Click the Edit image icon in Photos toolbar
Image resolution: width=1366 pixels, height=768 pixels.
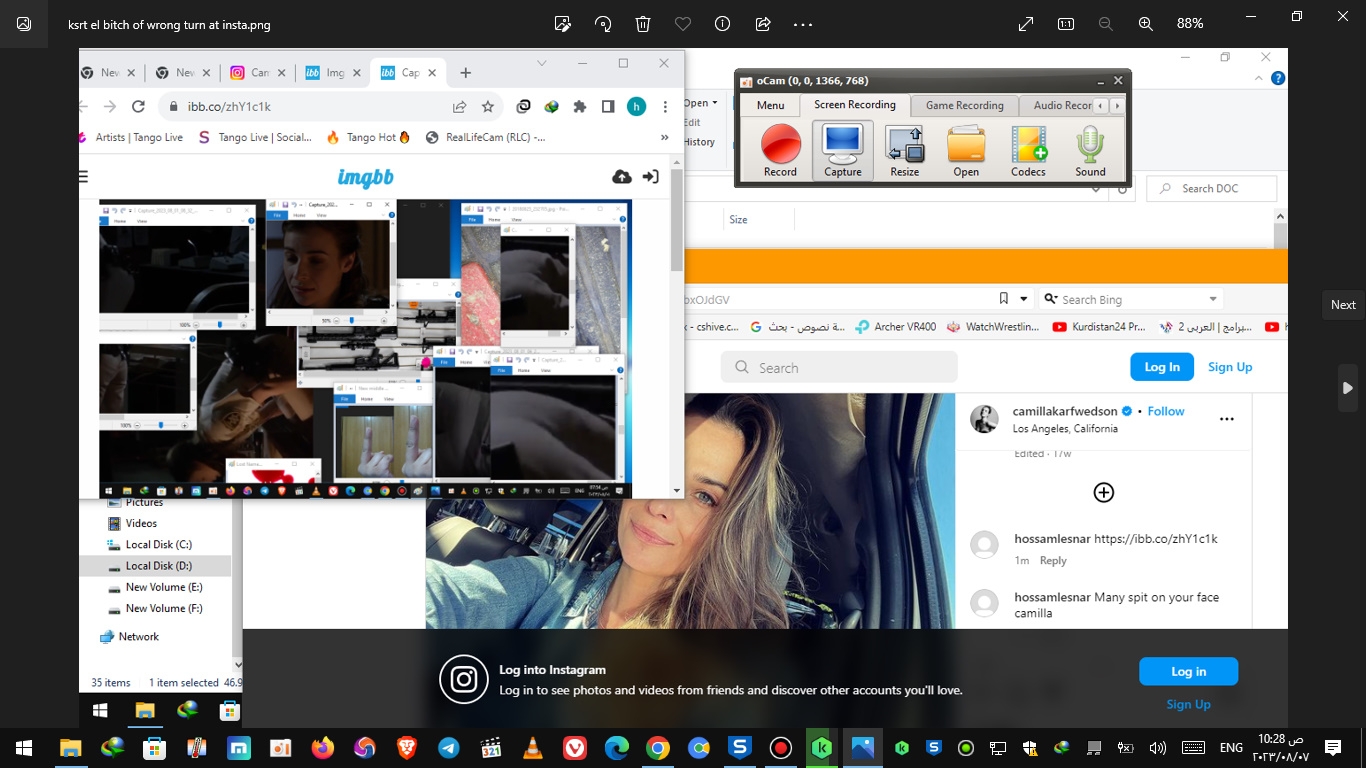563,24
